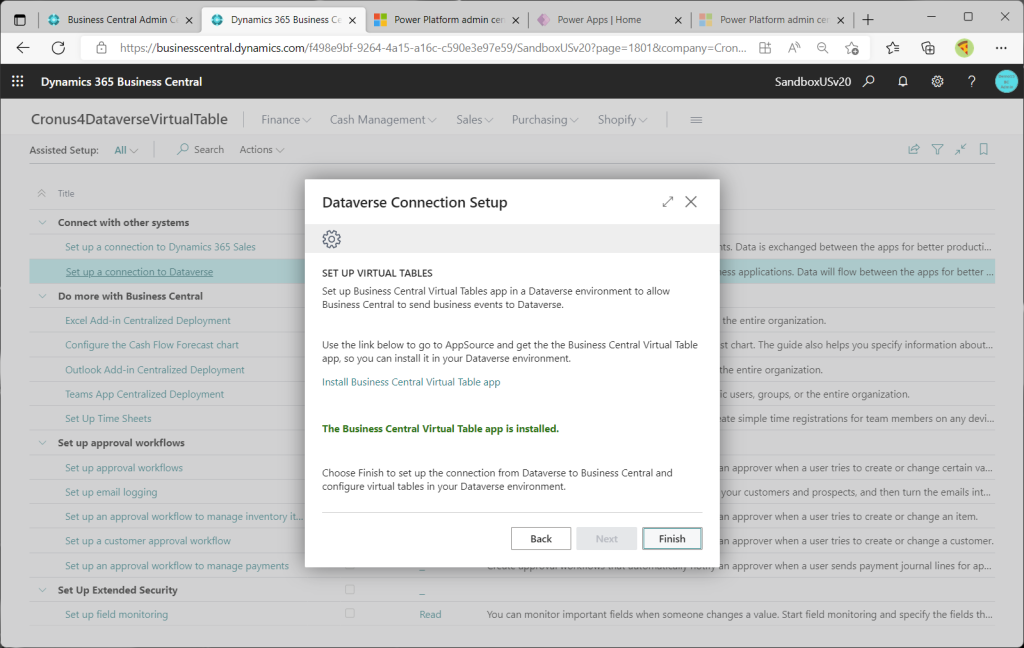Expand the Finance menu

click(286, 120)
